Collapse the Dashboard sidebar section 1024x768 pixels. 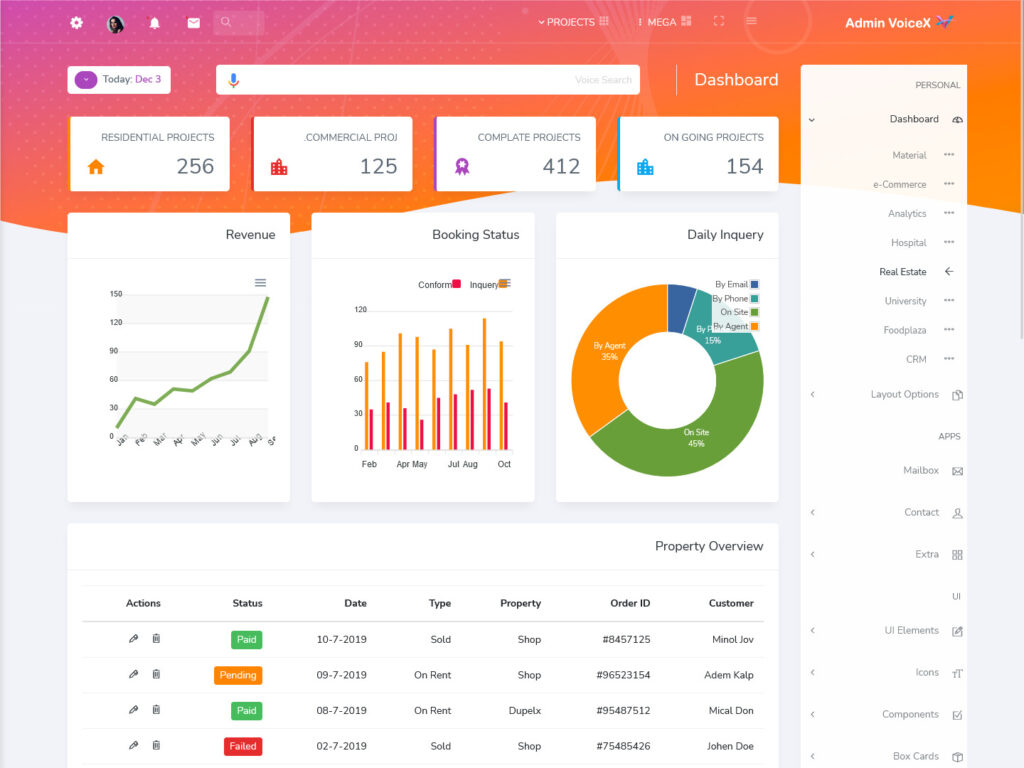pyautogui.click(x=812, y=120)
